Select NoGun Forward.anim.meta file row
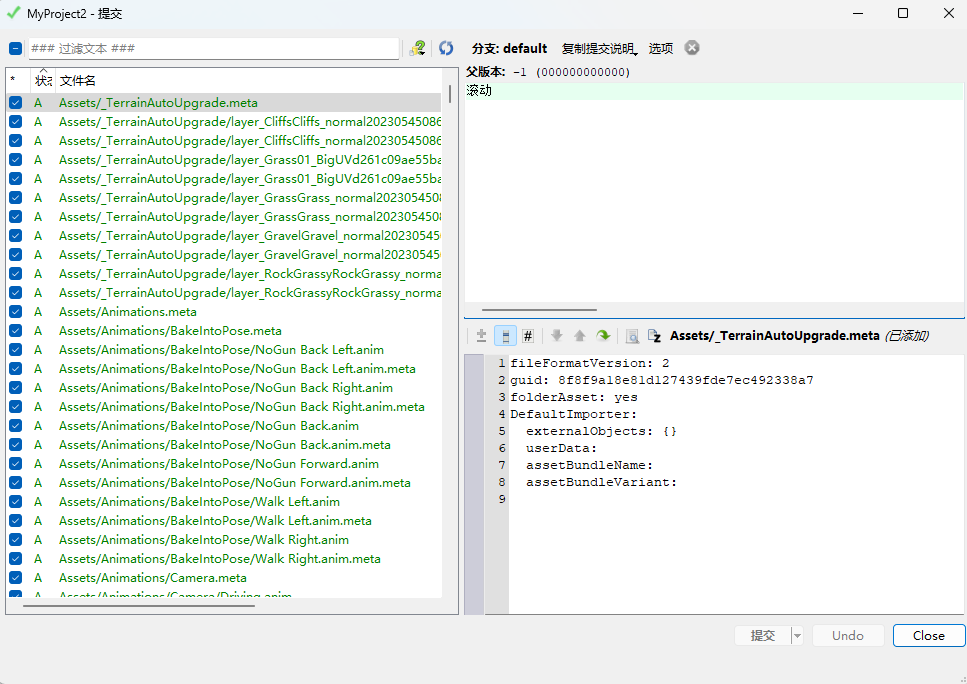The image size is (967, 684). [224, 483]
